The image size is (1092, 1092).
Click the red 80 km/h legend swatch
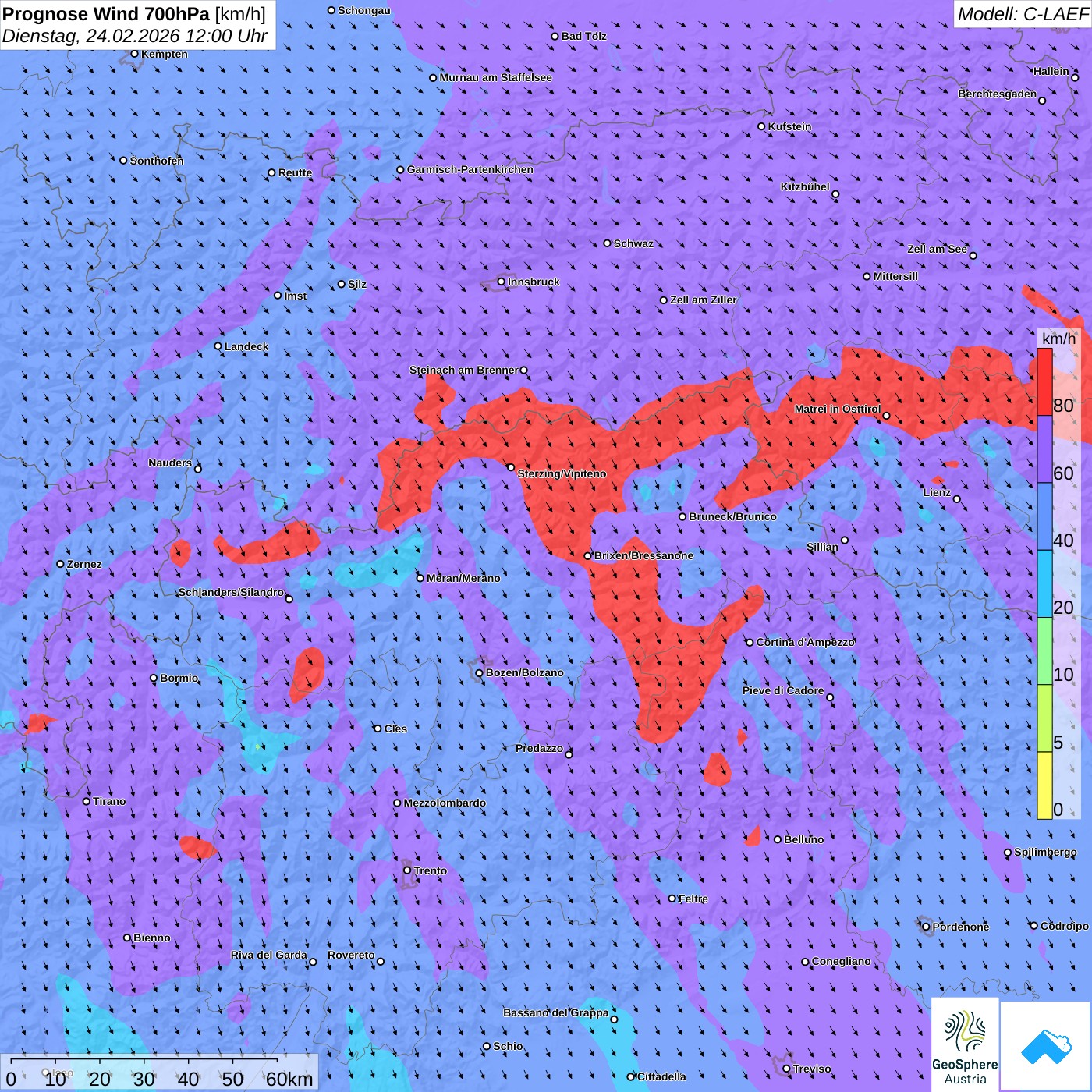pos(1044,382)
